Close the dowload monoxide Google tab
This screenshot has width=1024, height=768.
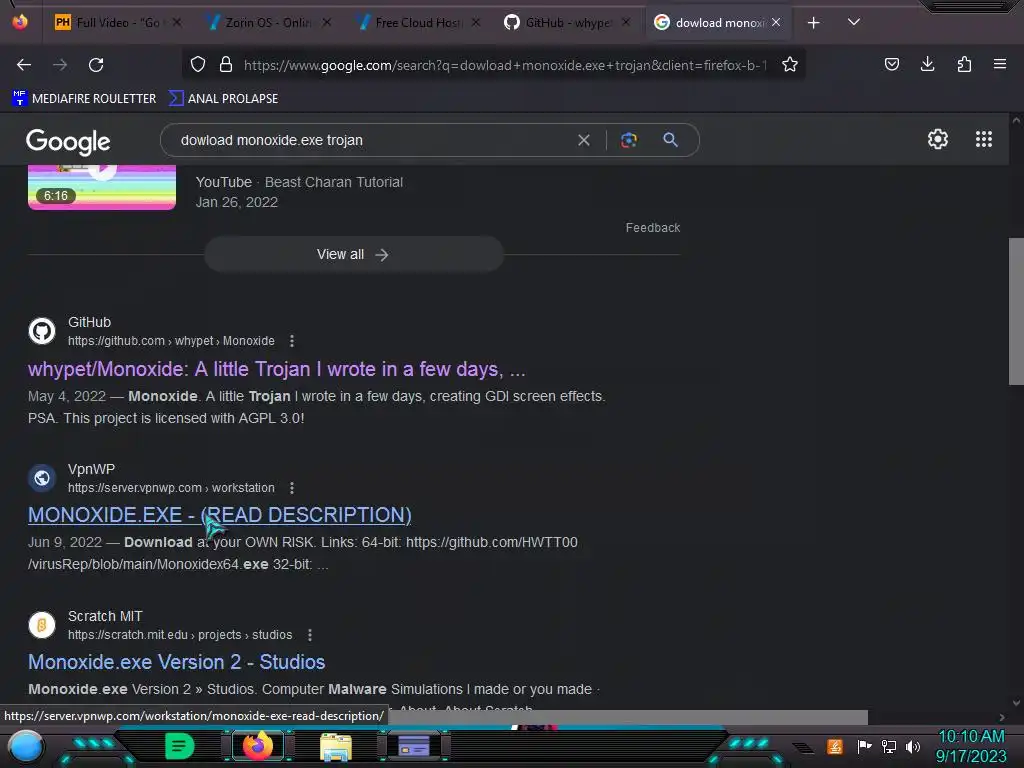click(x=775, y=23)
